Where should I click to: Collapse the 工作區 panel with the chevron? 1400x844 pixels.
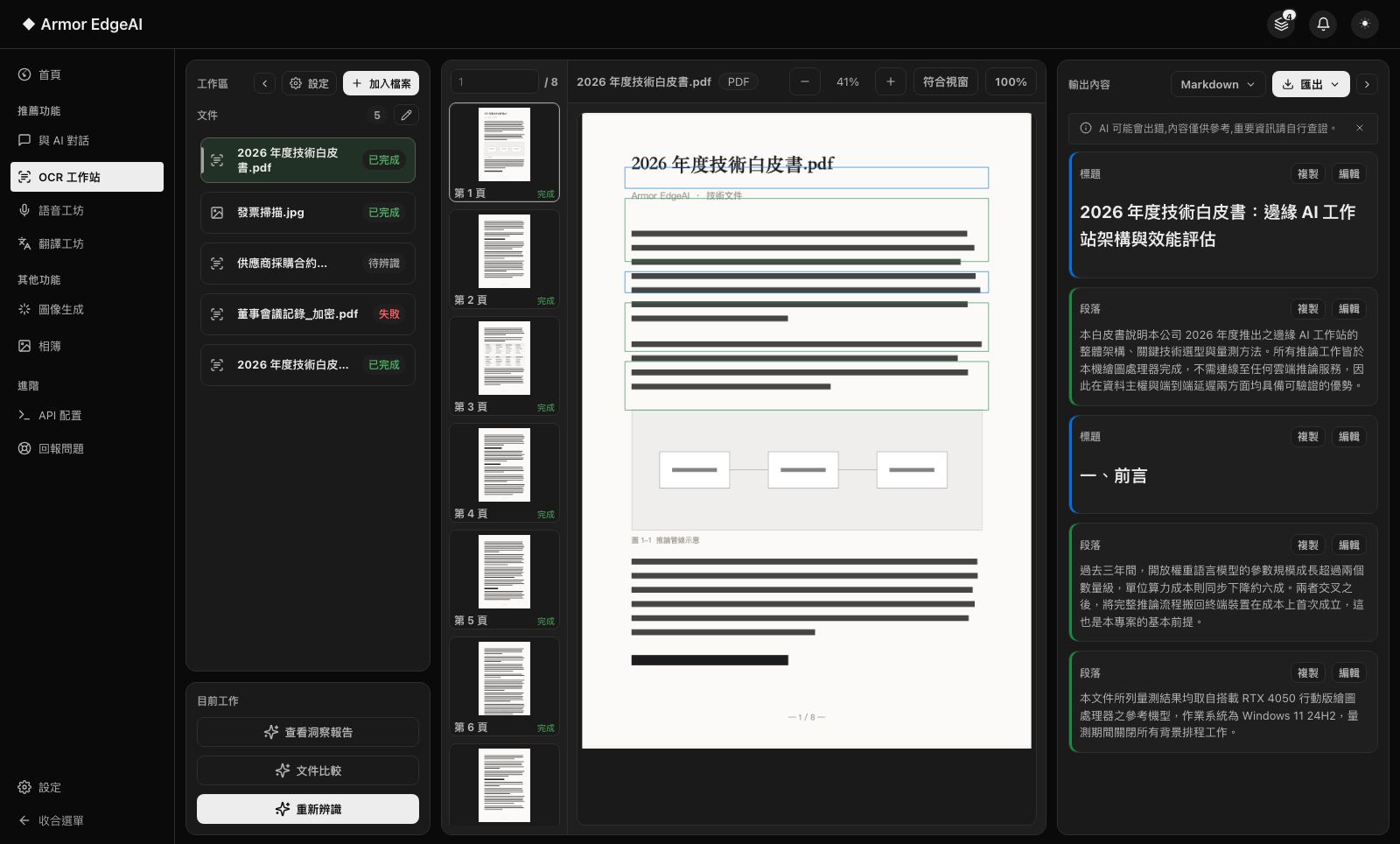coord(264,83)
